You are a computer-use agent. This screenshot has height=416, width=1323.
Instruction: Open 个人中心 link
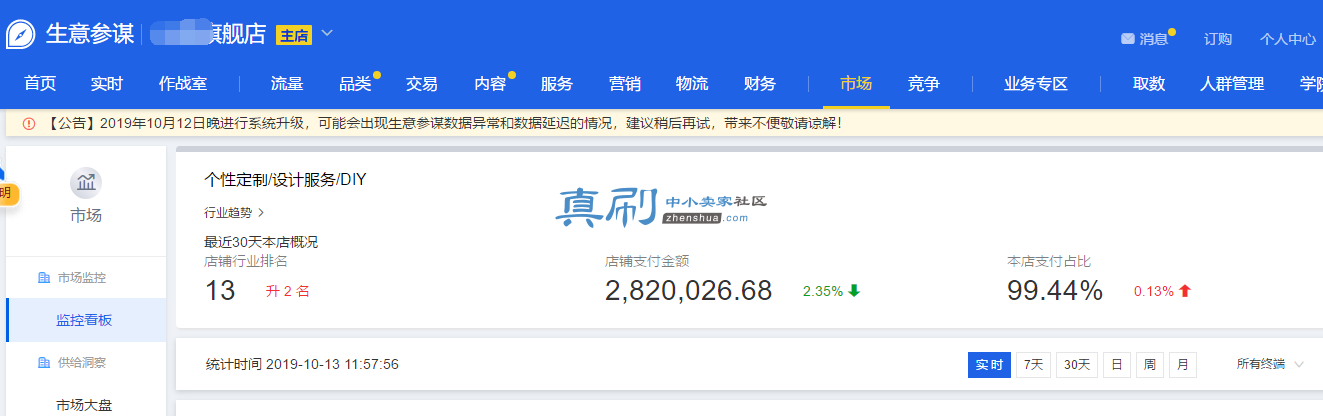[x=1288, y=39]
